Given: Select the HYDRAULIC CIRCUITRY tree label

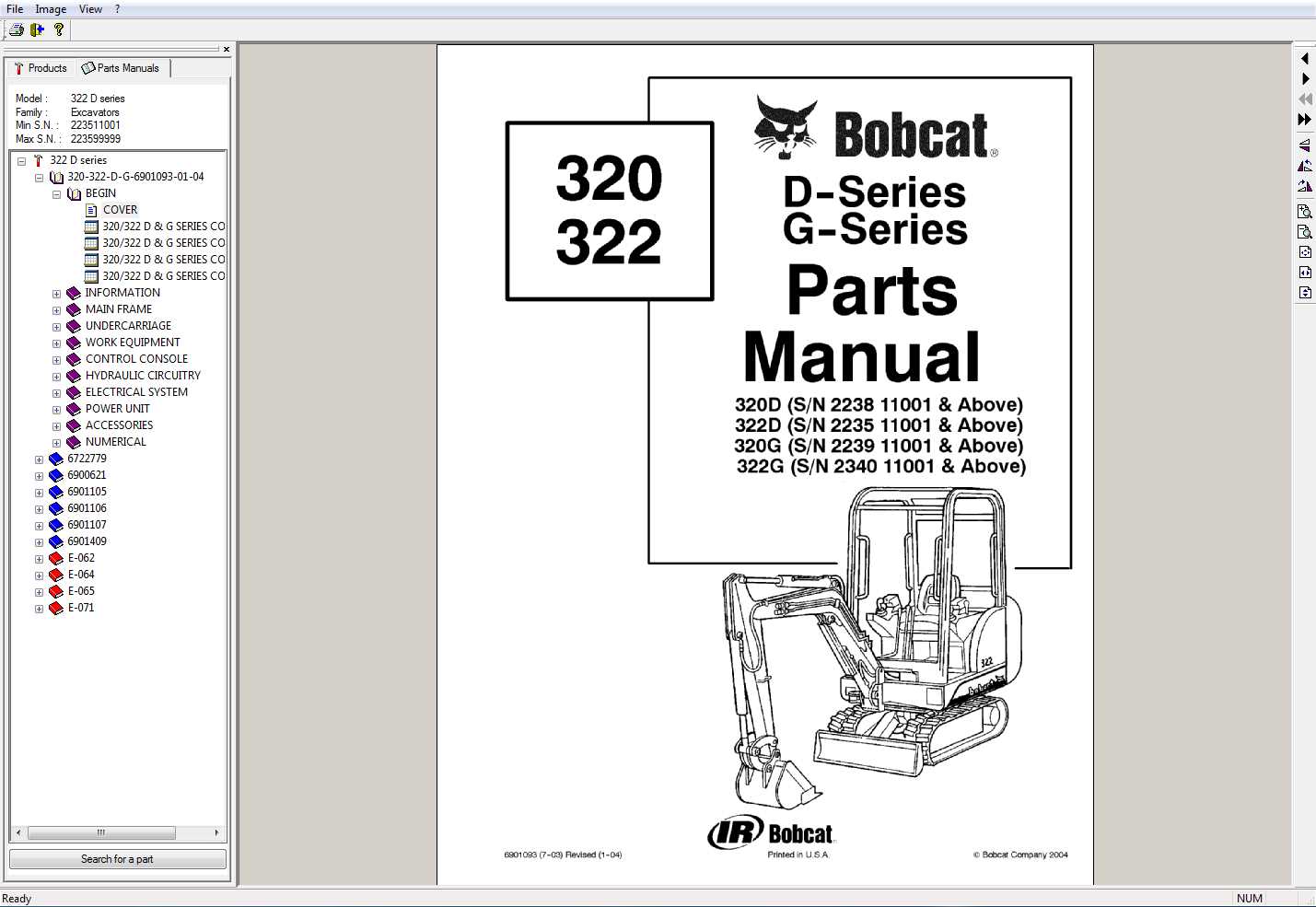Looking at the screenshot, I should 143,376.
